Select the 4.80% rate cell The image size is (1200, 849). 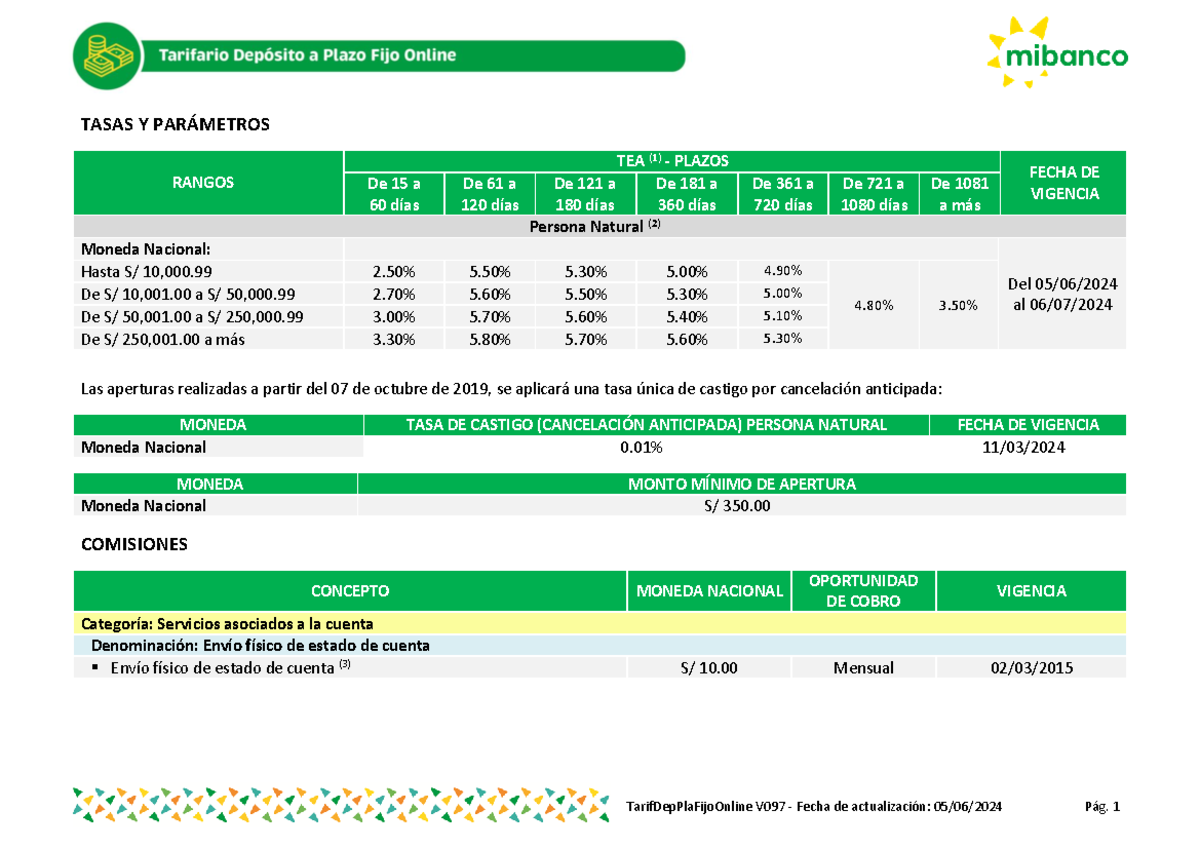[x=875, y=305]
